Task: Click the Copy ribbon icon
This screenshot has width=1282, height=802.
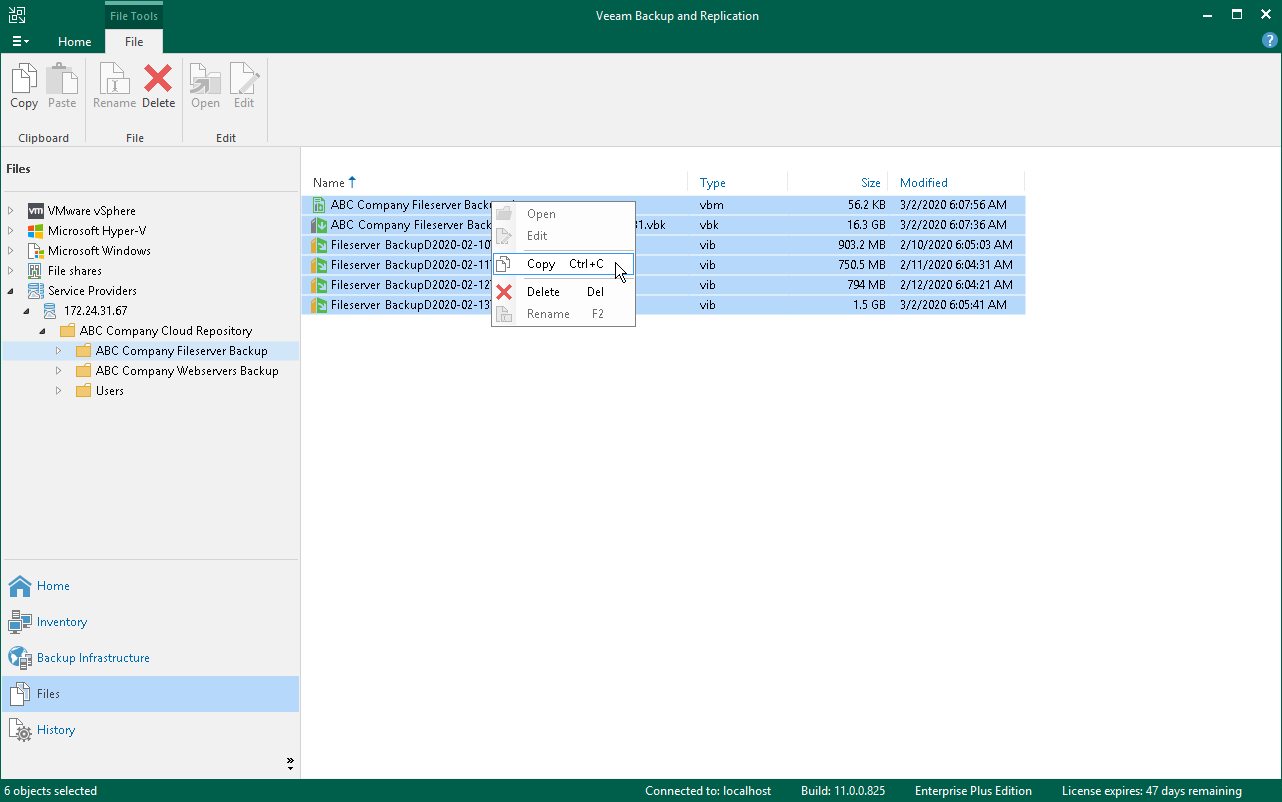Action: click(x=24, y=86)
